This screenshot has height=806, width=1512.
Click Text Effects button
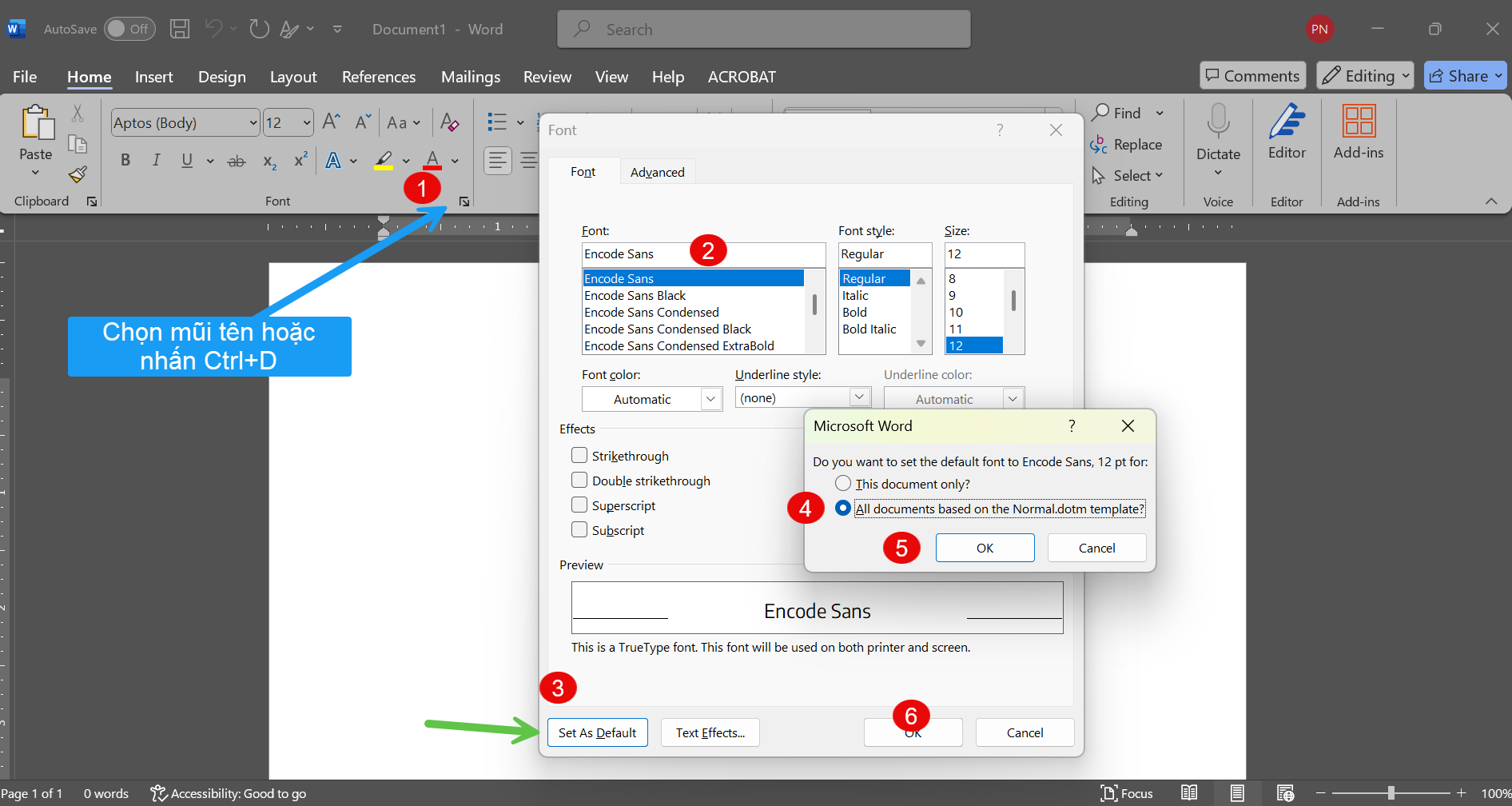pos(710,732)
